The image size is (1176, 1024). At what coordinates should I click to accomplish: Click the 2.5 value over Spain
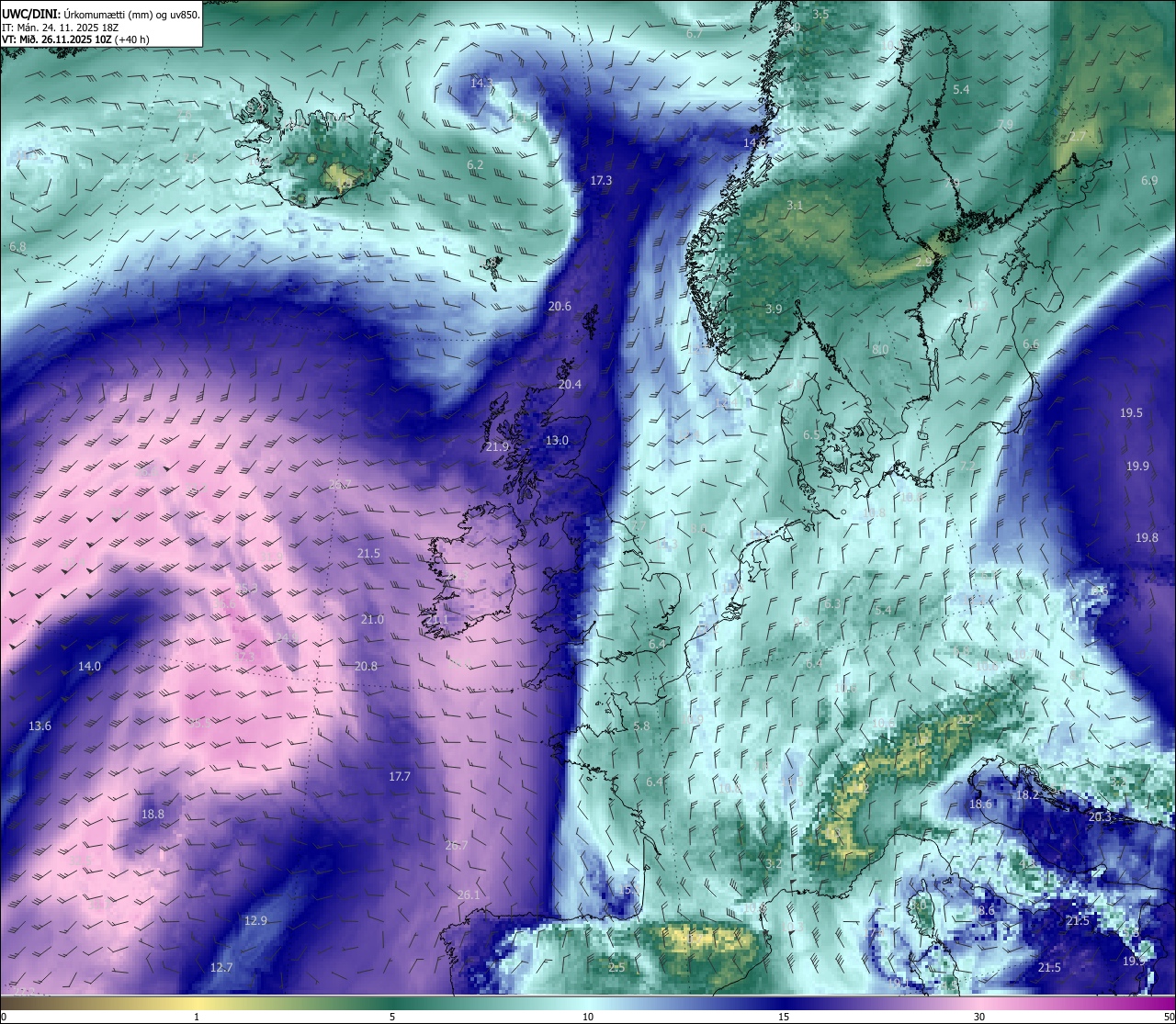tap(616, 968)
